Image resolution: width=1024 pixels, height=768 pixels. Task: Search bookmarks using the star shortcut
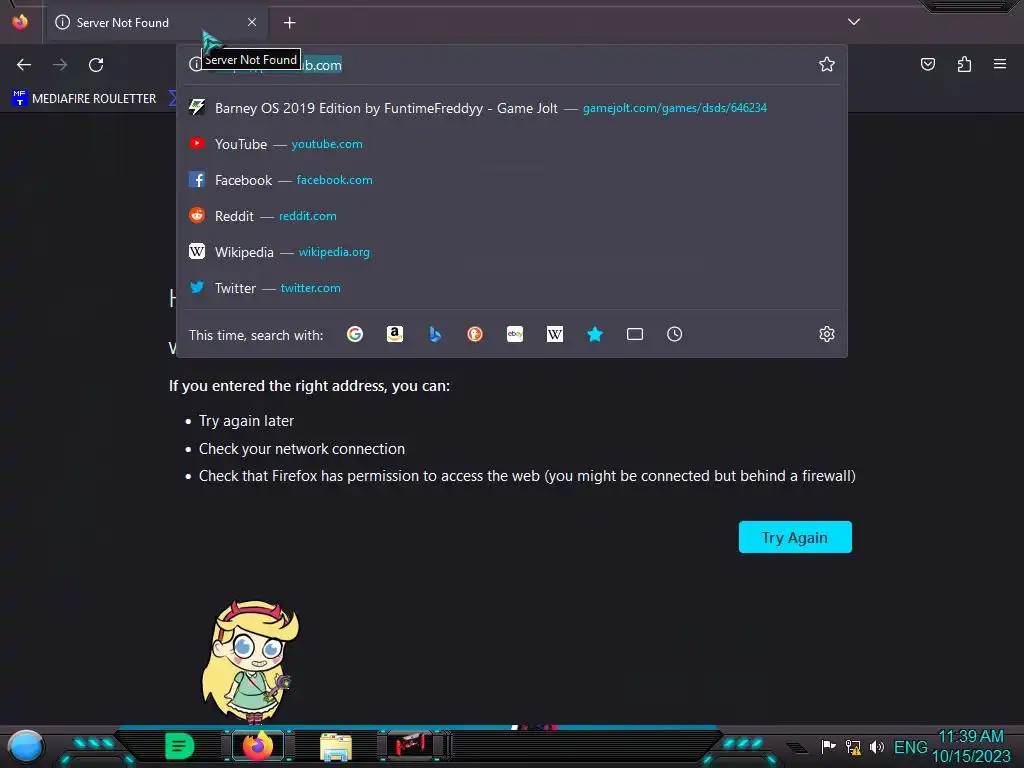click(594, 334)
